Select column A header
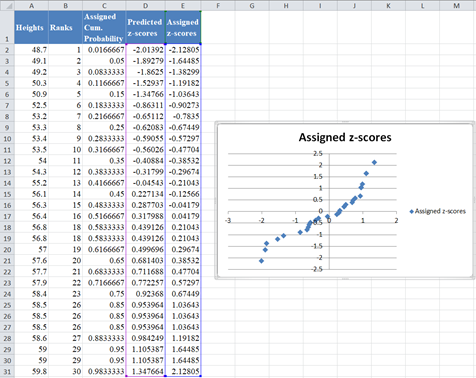The width and height of the screenshot is (476, 378). tap(31, 5)
